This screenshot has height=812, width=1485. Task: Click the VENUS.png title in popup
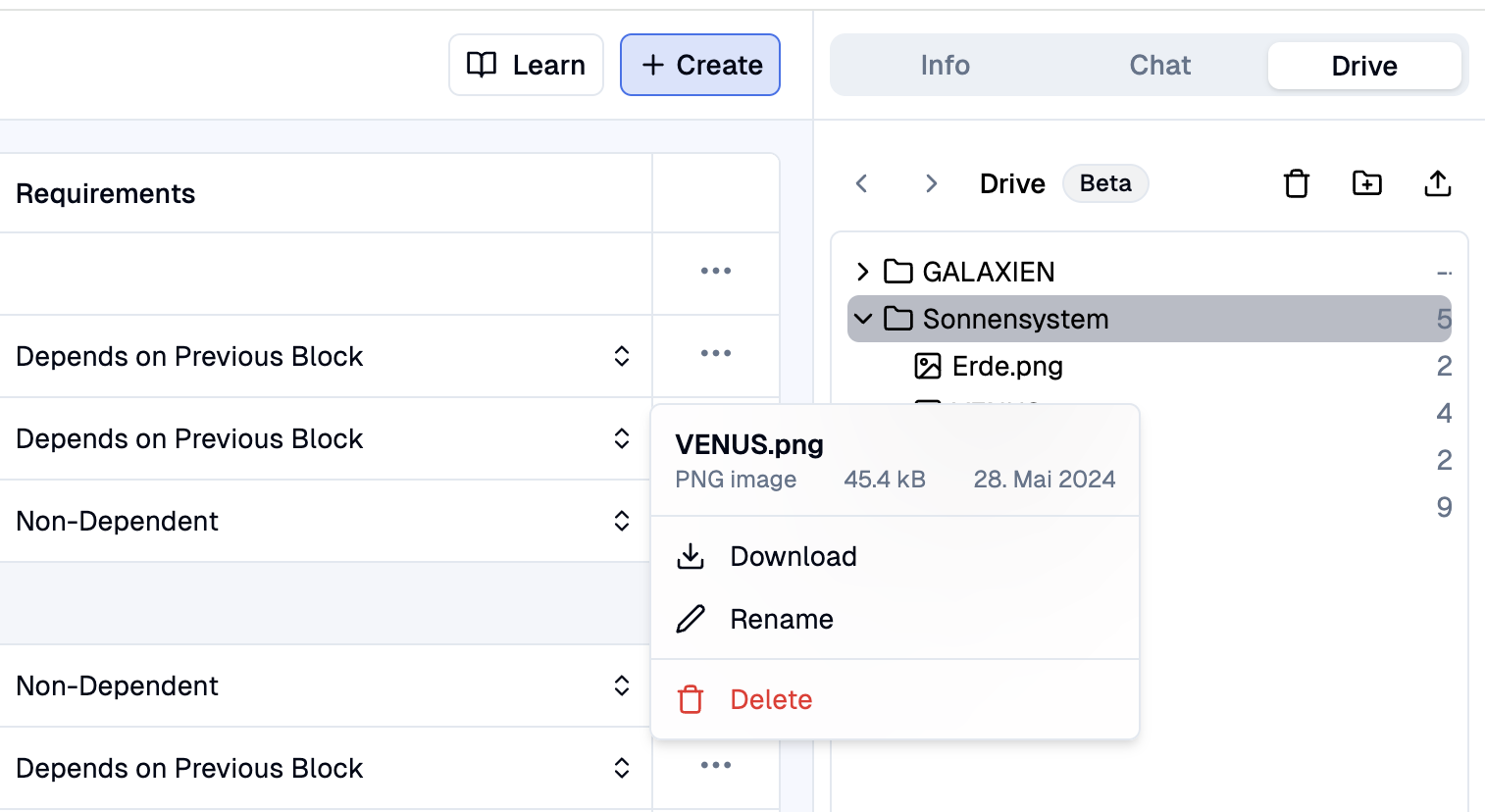[749, 444]
